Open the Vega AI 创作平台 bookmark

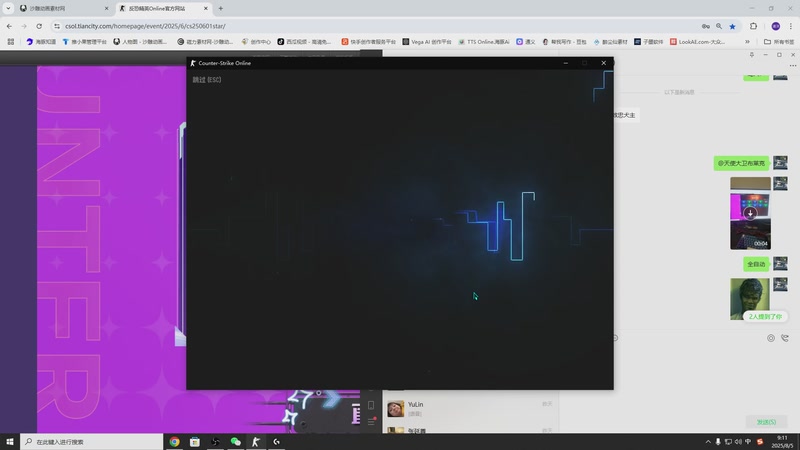427,41
